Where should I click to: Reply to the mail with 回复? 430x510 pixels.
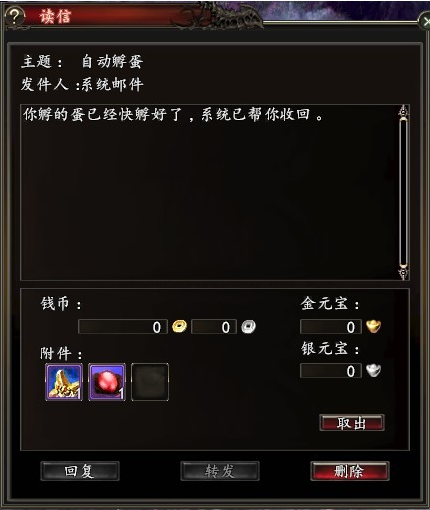80,471
